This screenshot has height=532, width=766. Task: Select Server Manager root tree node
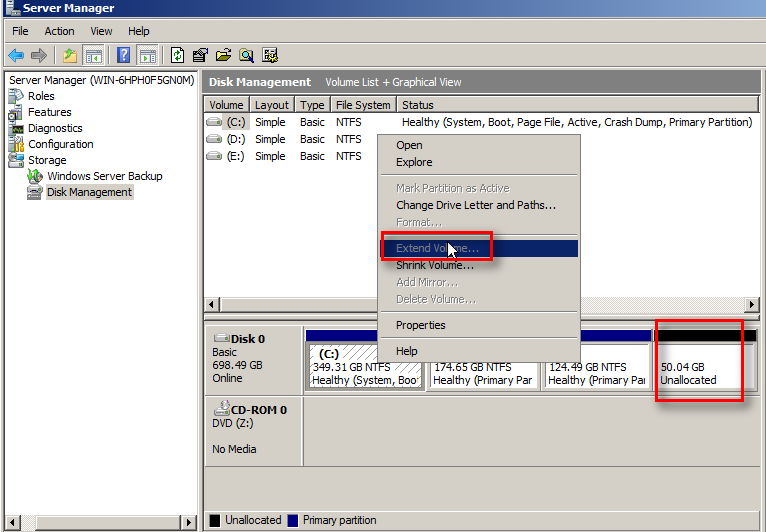pos(102,80)
